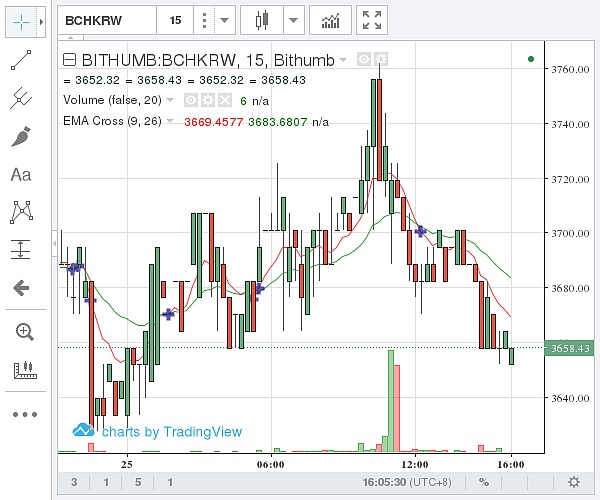Click the 16:05:30 (UTC+8) clock

pos(407,482)
